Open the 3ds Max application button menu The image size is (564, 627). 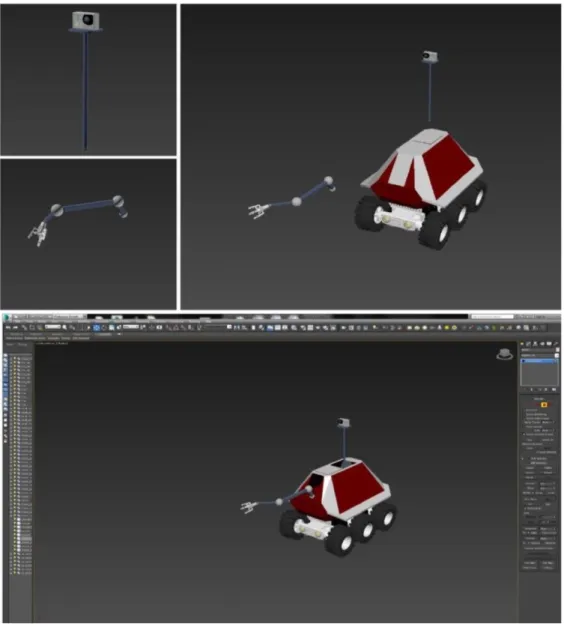pos(7,317)
